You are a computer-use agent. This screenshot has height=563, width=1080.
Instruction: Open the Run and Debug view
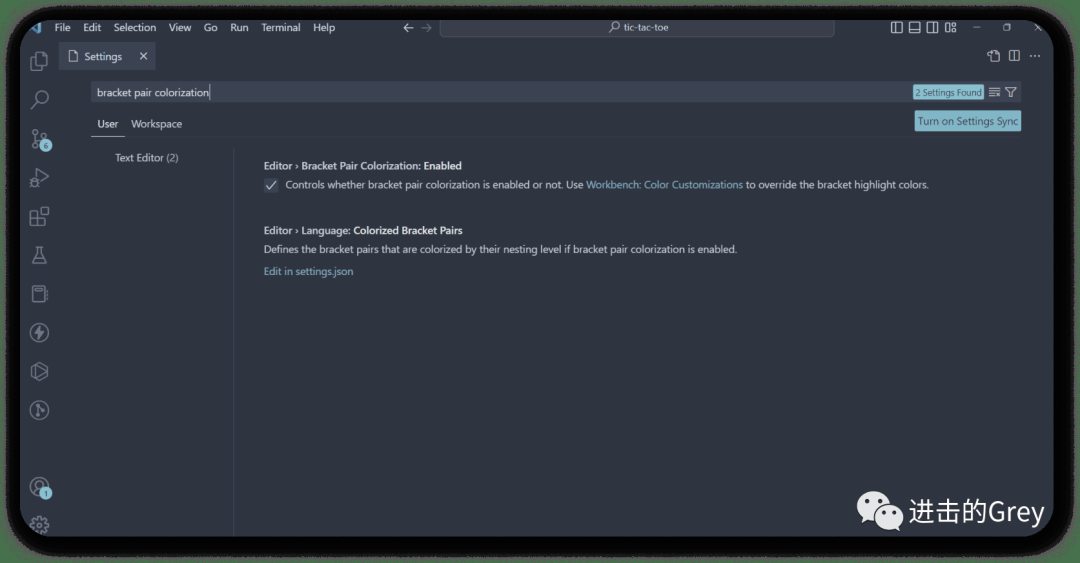[39, 178]
